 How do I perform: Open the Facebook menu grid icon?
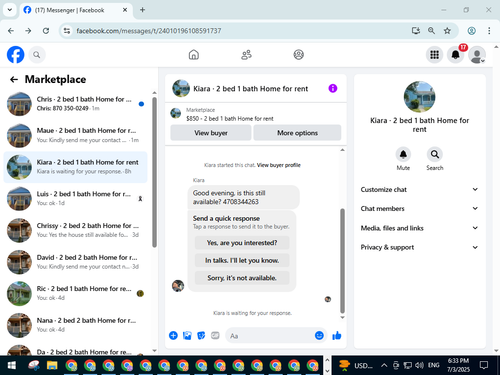coord(434,55)
